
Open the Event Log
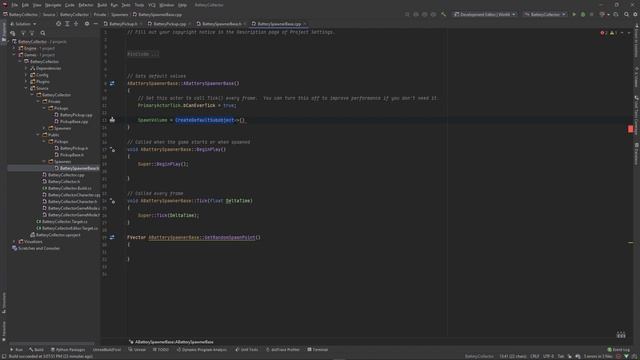click(x=619, y=350)
